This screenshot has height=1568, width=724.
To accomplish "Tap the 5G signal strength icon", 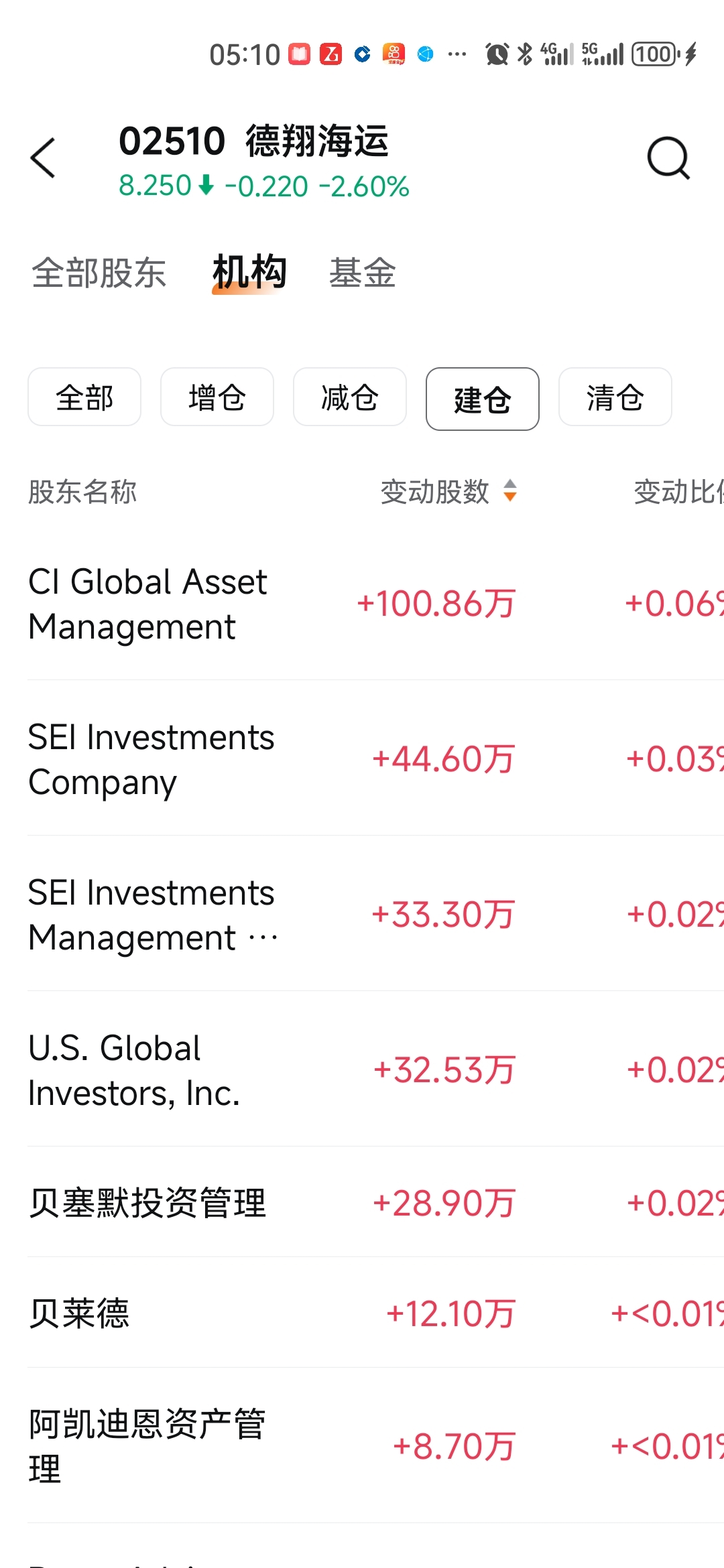I will click(603, 54).
